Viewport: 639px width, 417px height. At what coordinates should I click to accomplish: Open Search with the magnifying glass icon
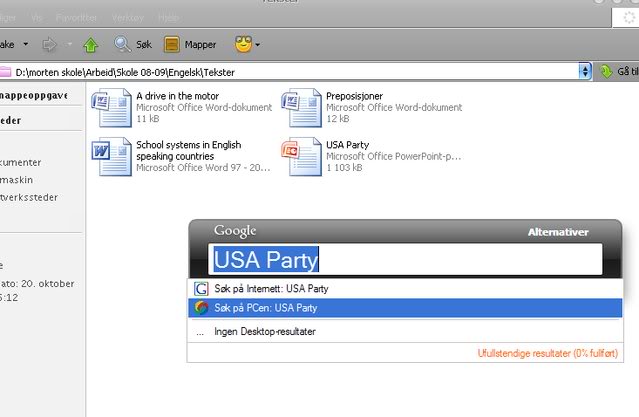pos(122,44)
